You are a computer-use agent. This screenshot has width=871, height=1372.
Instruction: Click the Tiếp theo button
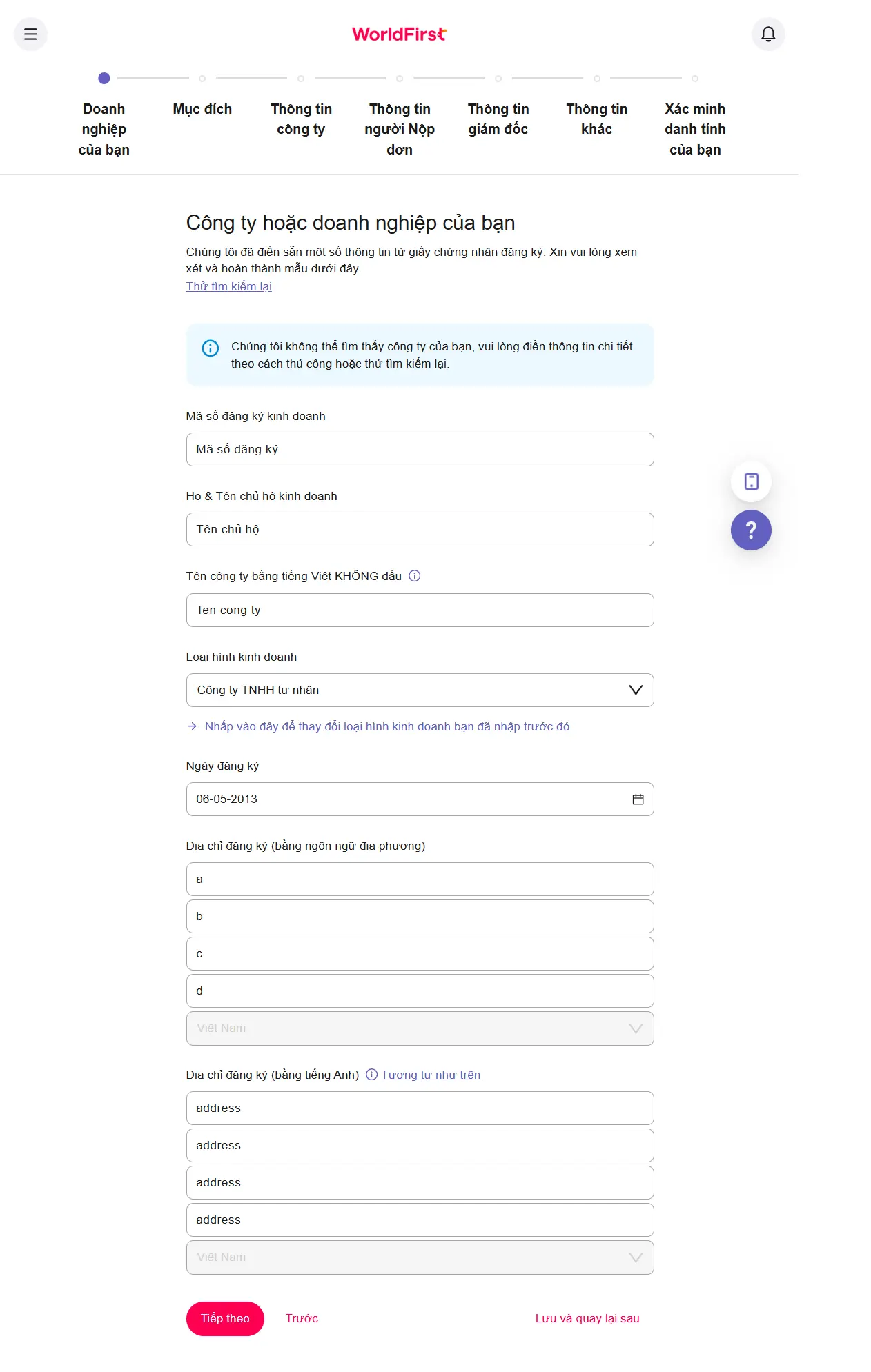[225, 1318]
